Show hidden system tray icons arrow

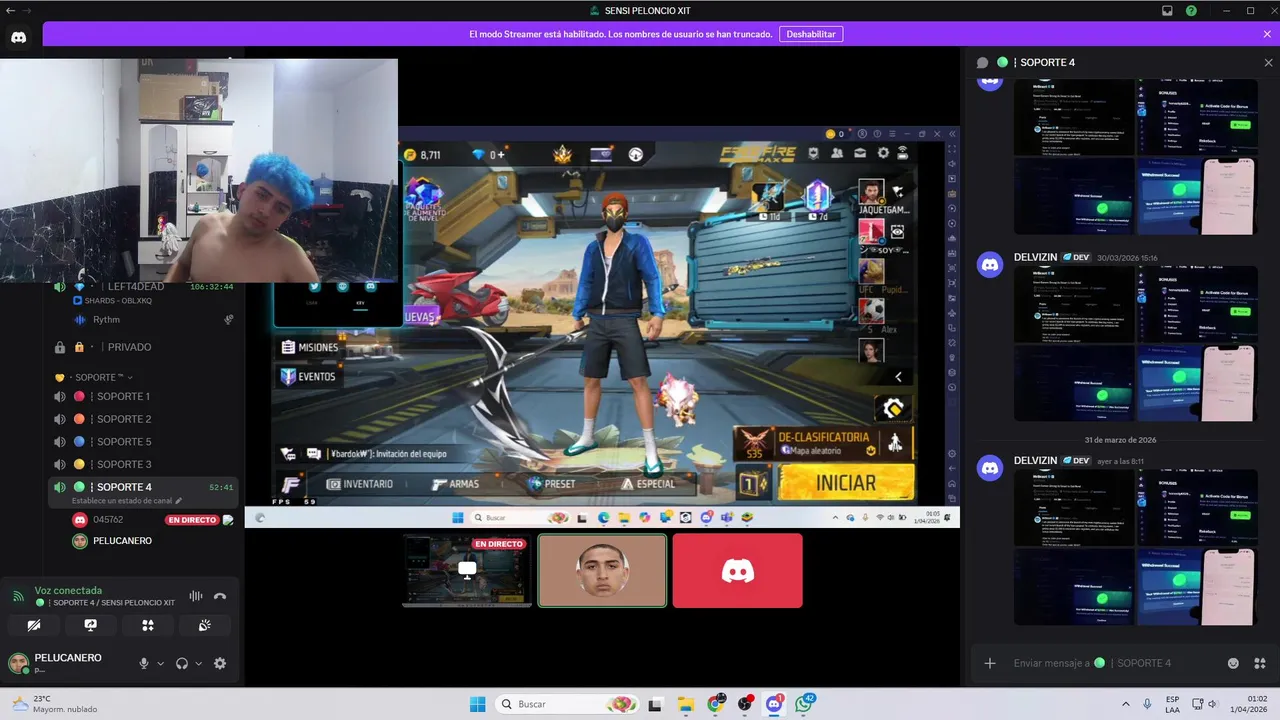[x=1126, y=704]
